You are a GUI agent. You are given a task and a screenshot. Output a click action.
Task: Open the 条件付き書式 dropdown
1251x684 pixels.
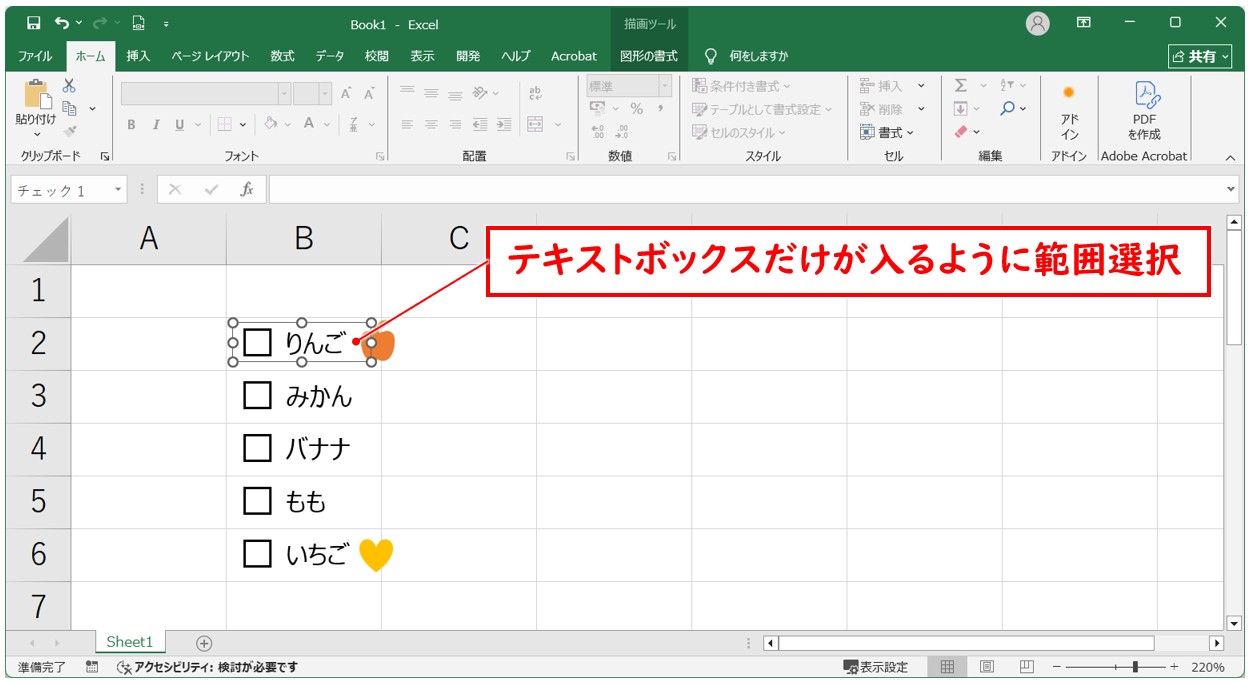click(742, 86)
